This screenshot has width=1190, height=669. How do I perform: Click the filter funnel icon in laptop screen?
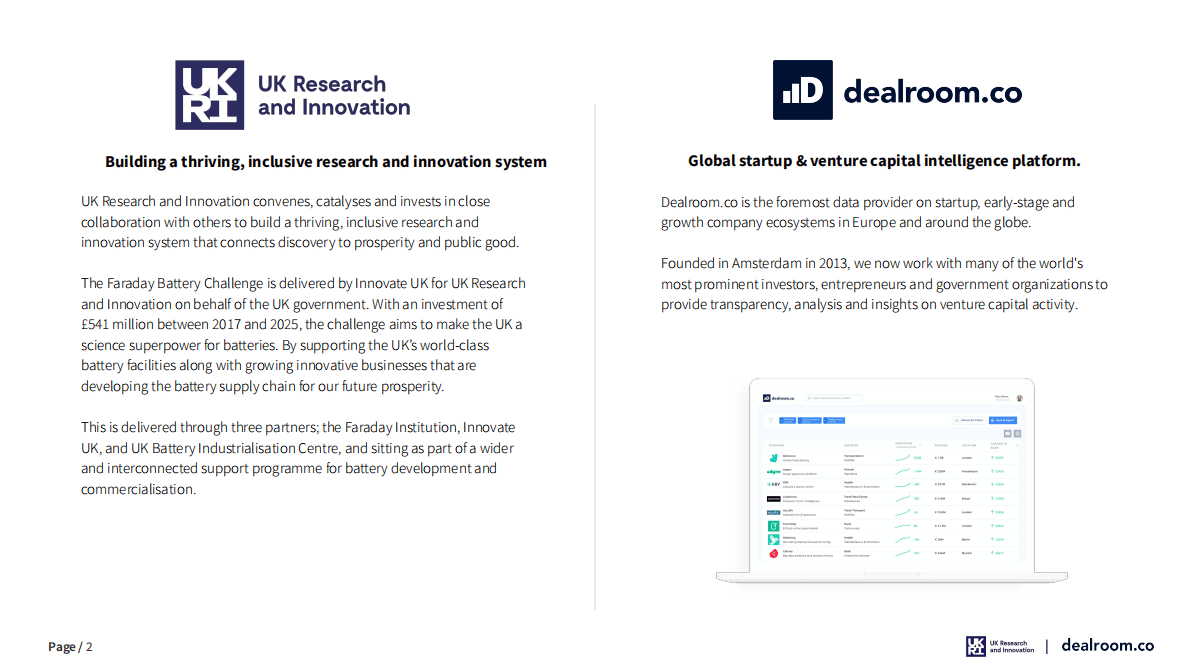click(x=771, y=420)
